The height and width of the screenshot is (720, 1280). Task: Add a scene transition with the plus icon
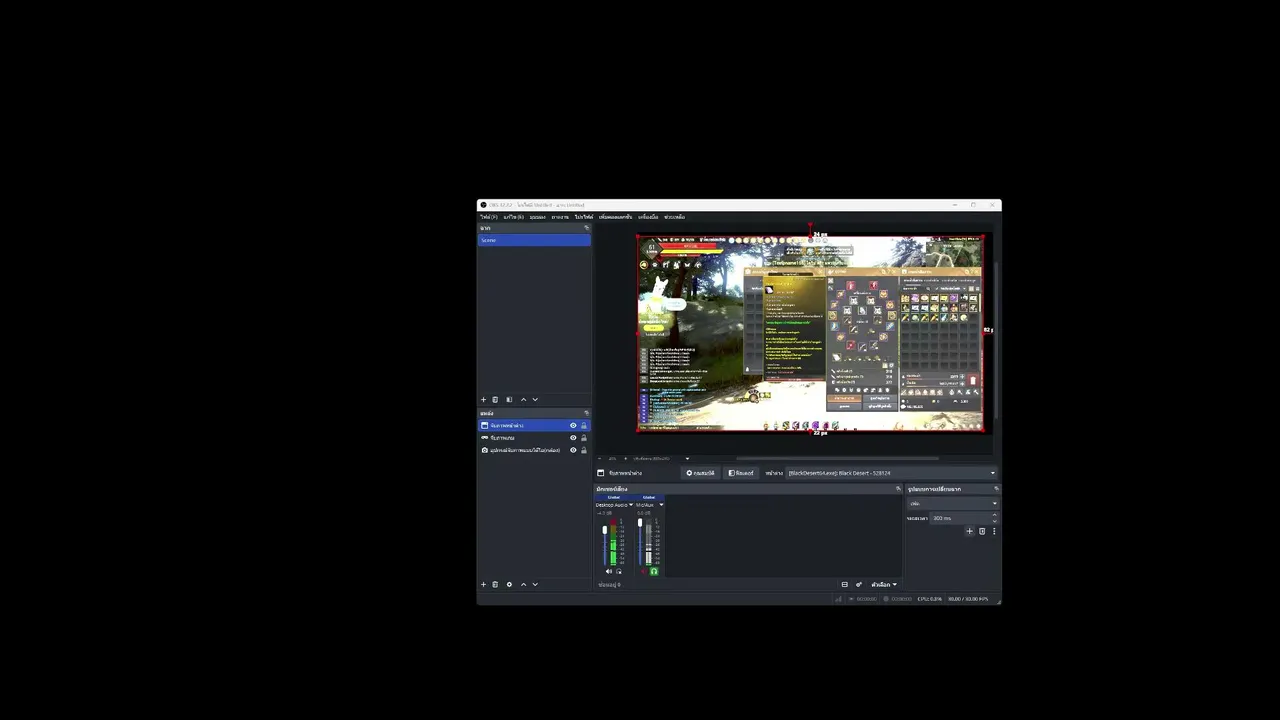coord(969,531)
